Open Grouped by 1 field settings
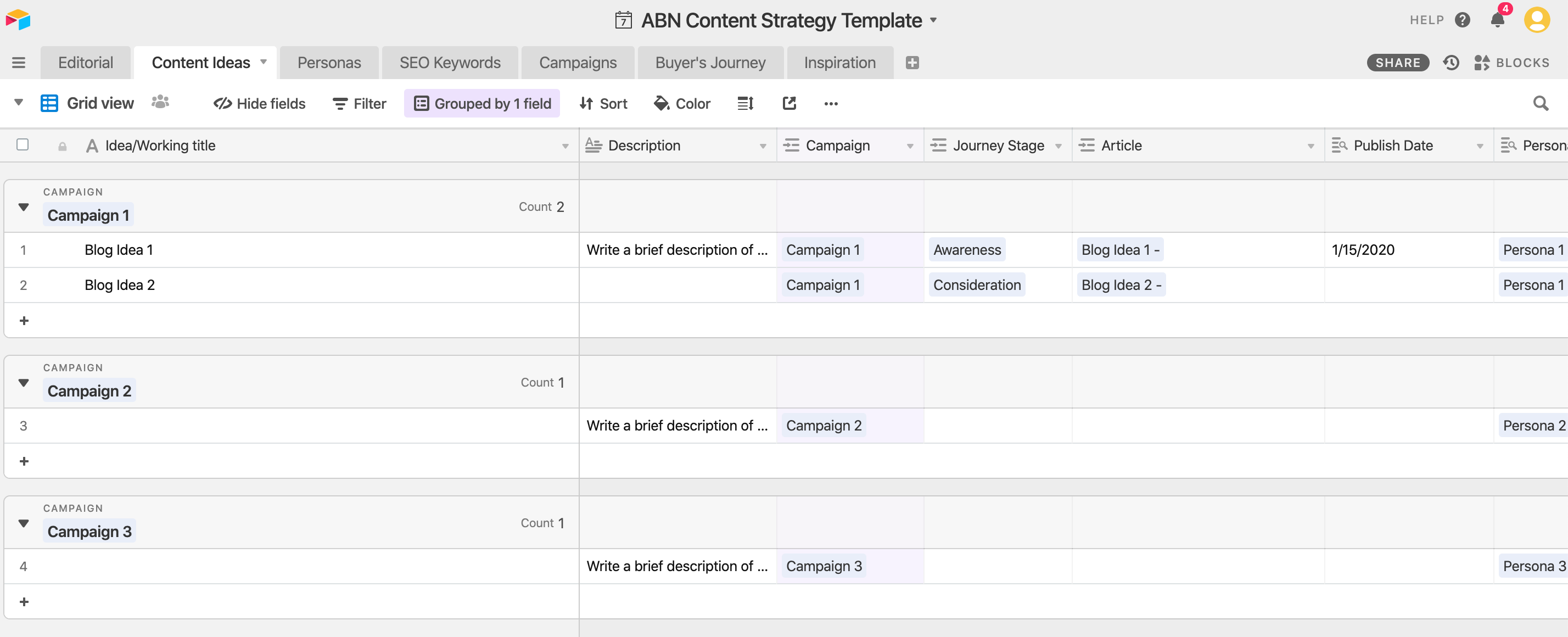1568x637 pixels. pyautogui.click(x=482, y=104)
